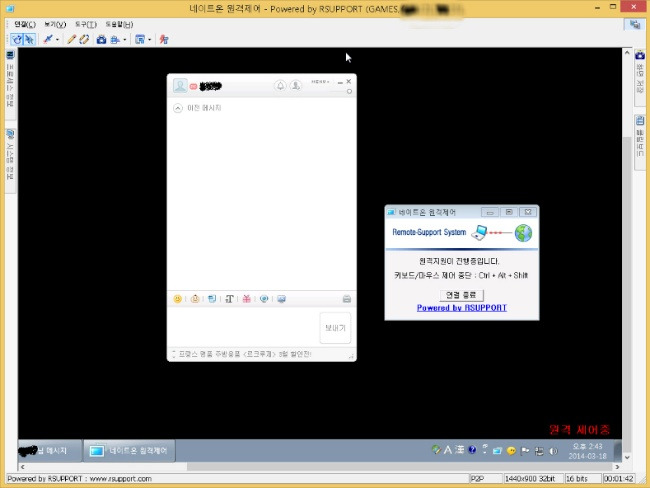Click the profile avatar in the chat window
The image size is (650, 488).
tap(180, 86)
